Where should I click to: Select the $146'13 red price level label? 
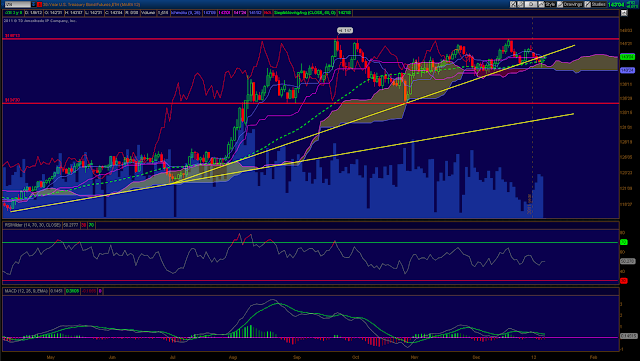[12, 36]
